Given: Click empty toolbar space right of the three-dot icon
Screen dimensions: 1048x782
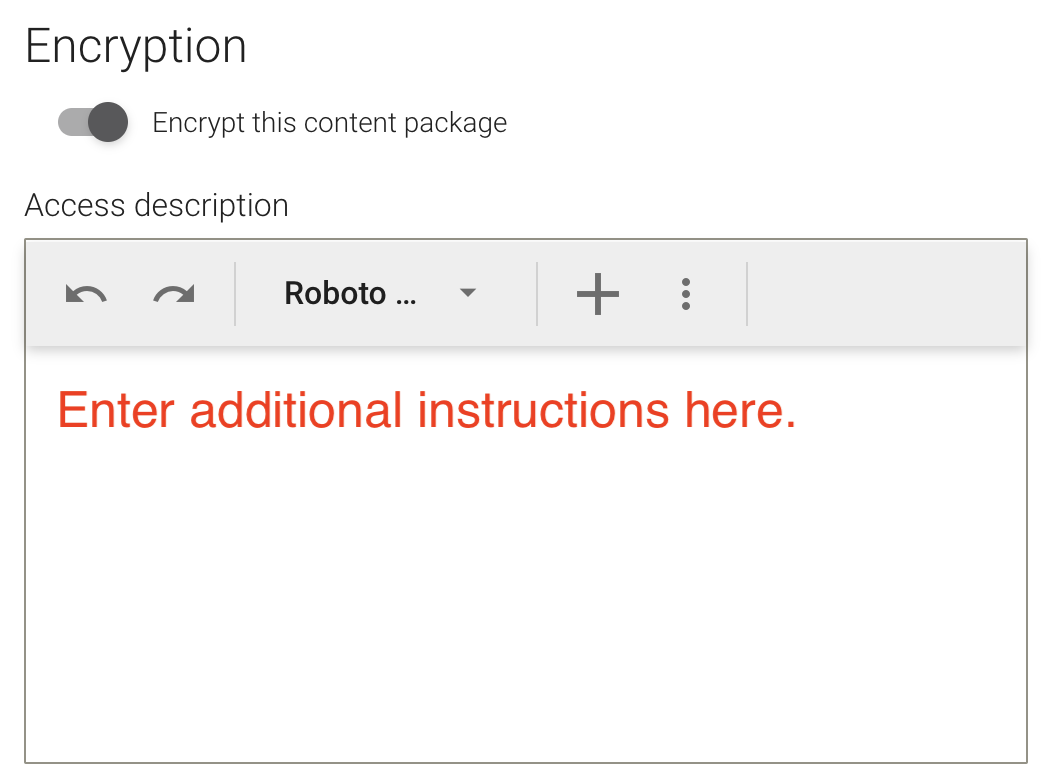Looking at the screenshot, I should [886, 294].
